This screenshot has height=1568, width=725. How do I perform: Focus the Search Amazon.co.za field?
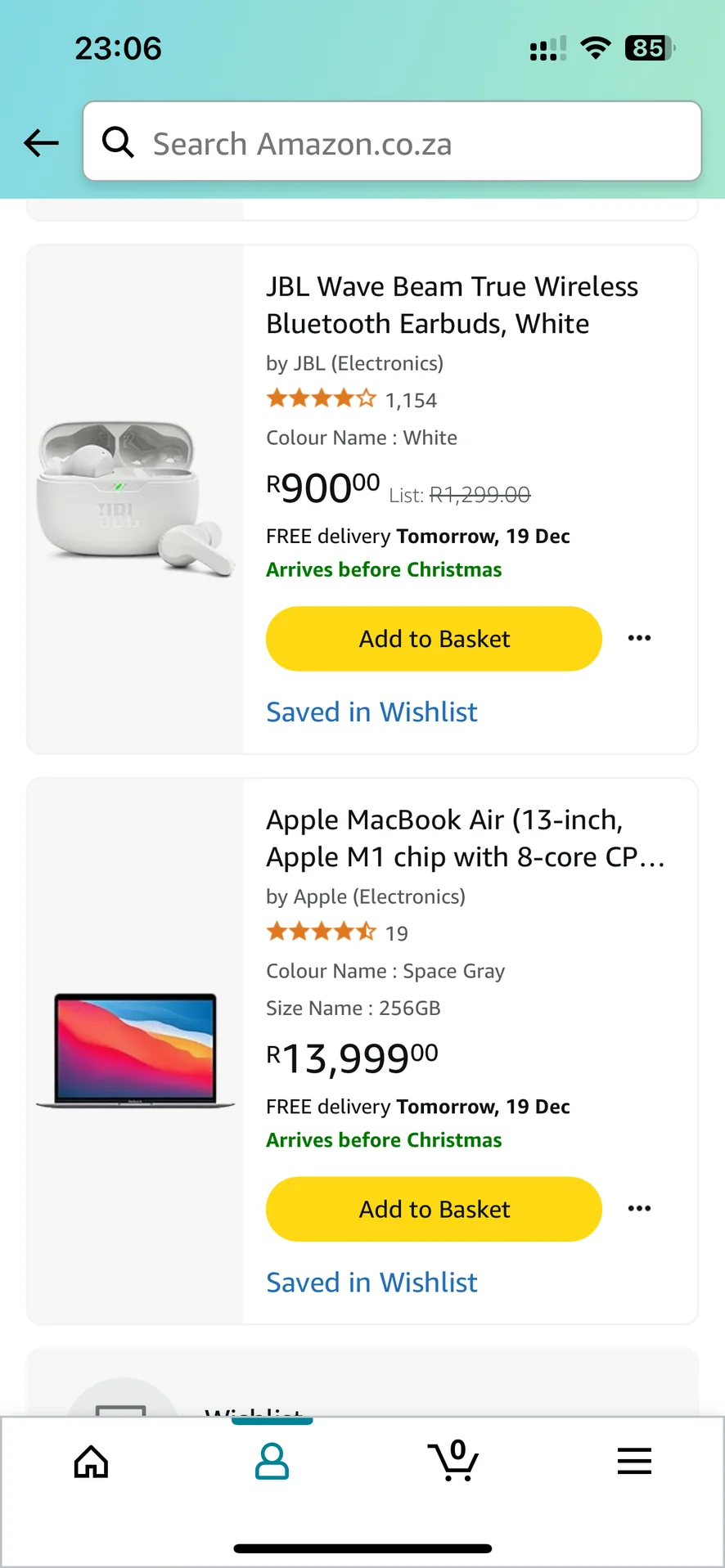click(409, 143)
